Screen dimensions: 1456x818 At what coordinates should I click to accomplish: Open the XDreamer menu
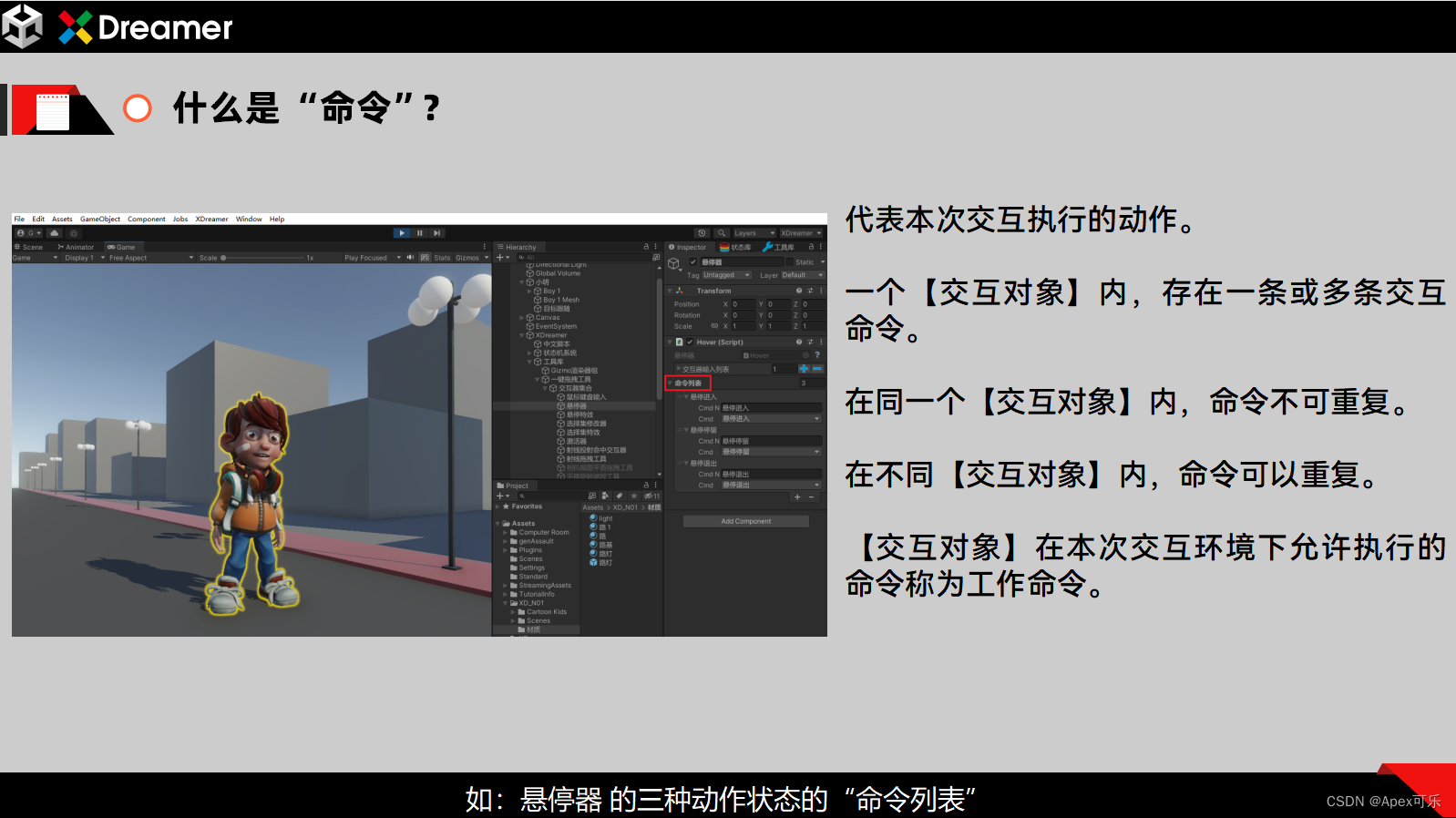[x=211, y=220]
